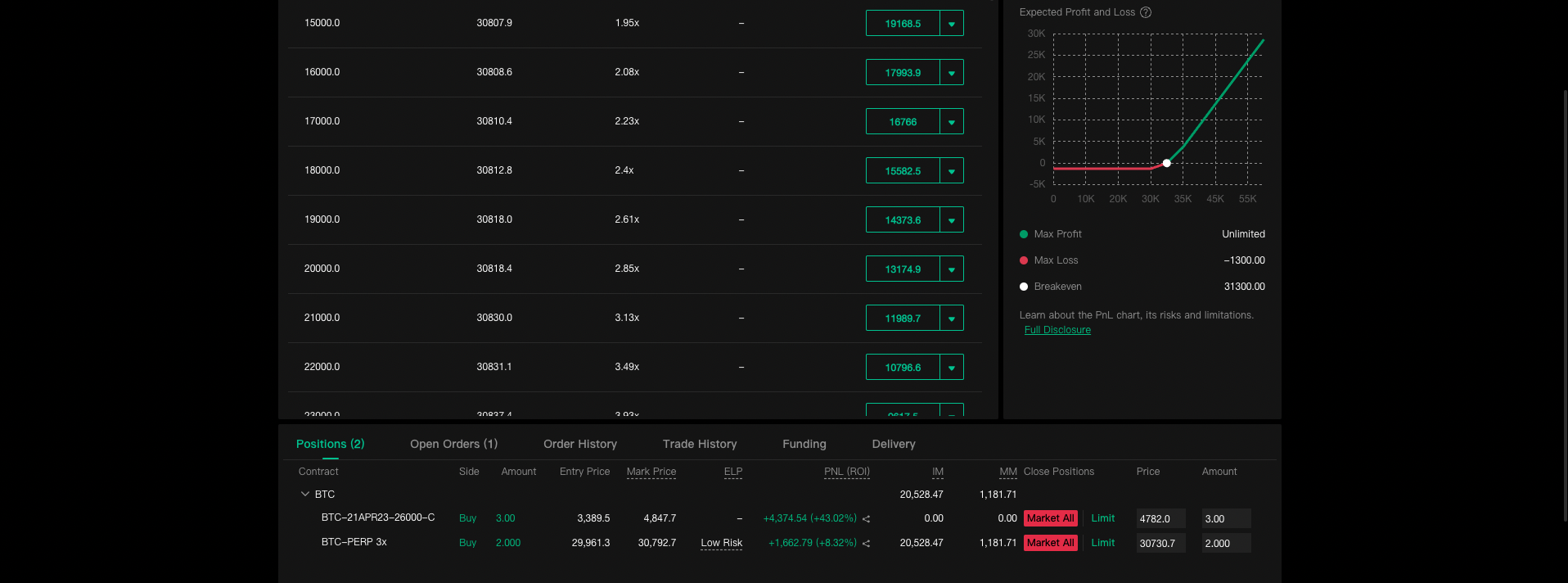Edit the 4782.0 close price field
The image size is (1568, 583).
point(1160,518)
